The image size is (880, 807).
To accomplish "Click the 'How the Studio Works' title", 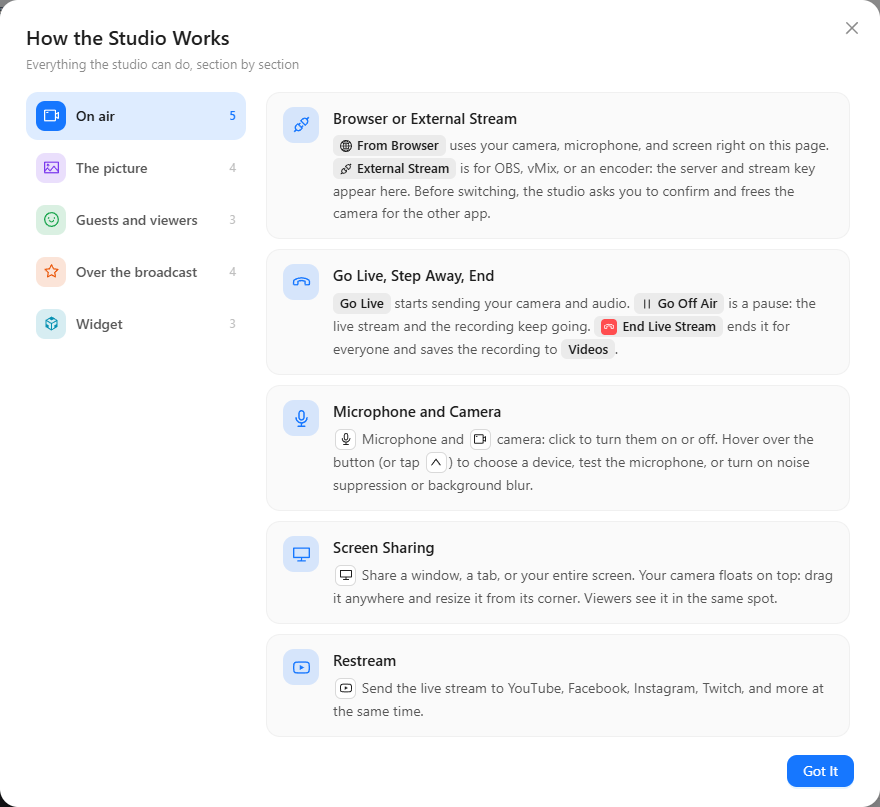I will pos(128,38).
